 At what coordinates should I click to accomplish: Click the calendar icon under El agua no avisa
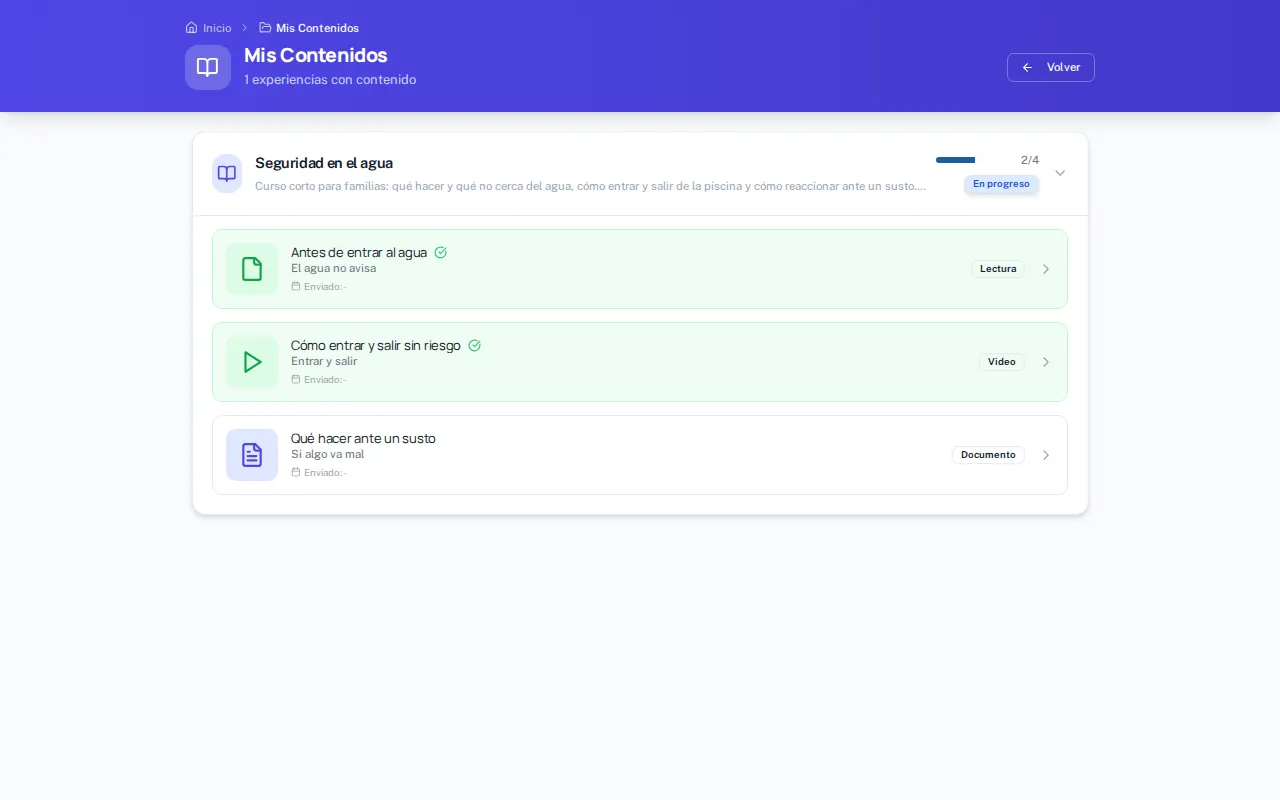coord(296,286)
